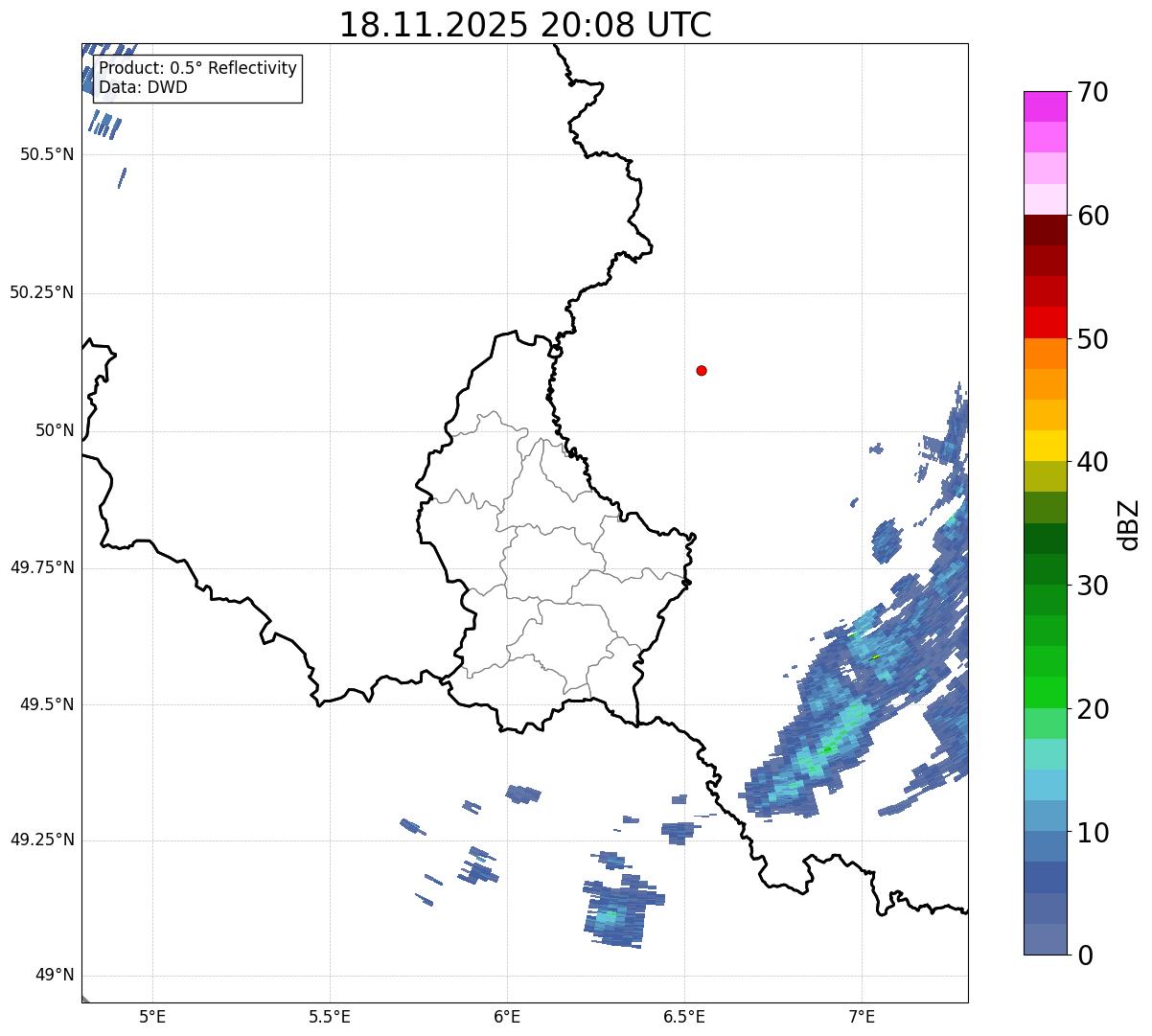Click the latitude label 49.75°N
Viewport: 1152px width, 1036px height.
click(42, 567)
